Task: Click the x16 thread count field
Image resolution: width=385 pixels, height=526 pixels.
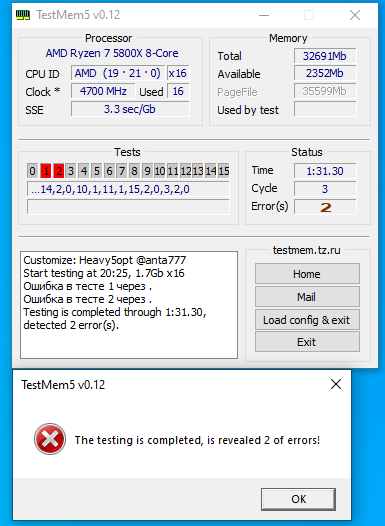Action: point(178,73)
